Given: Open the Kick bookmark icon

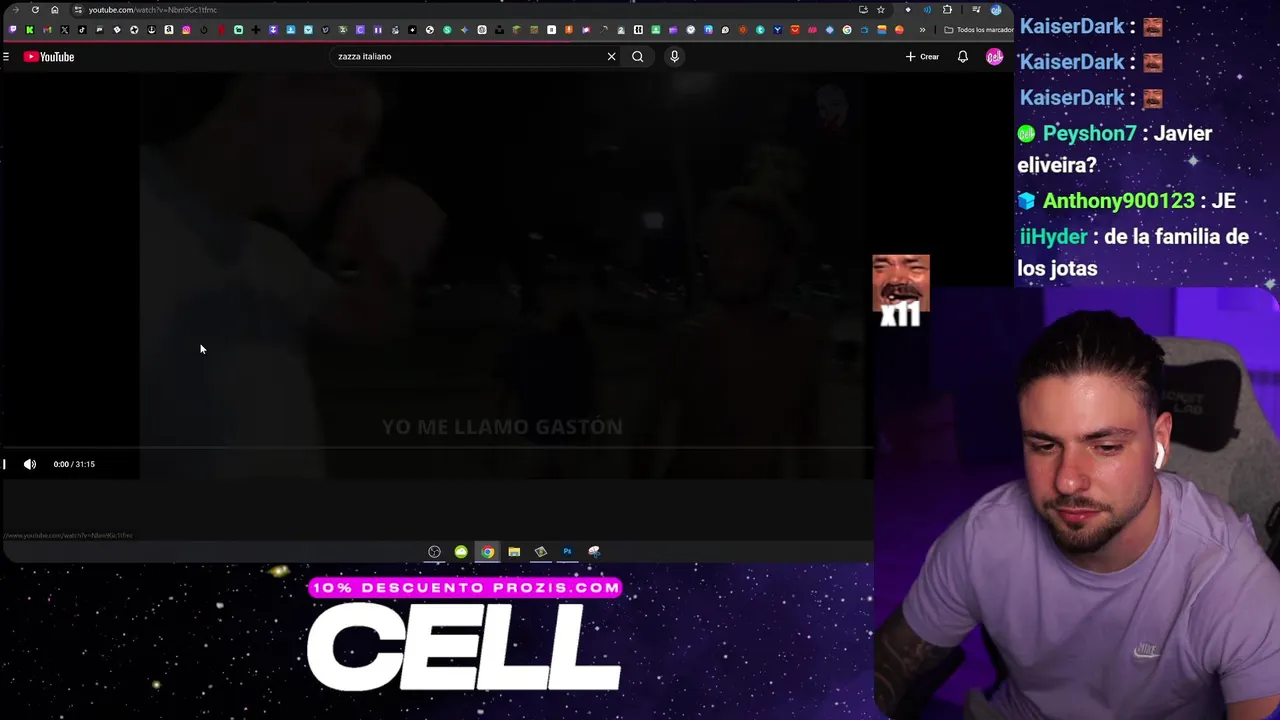Looking at the screenshot, I should point(30,30).
